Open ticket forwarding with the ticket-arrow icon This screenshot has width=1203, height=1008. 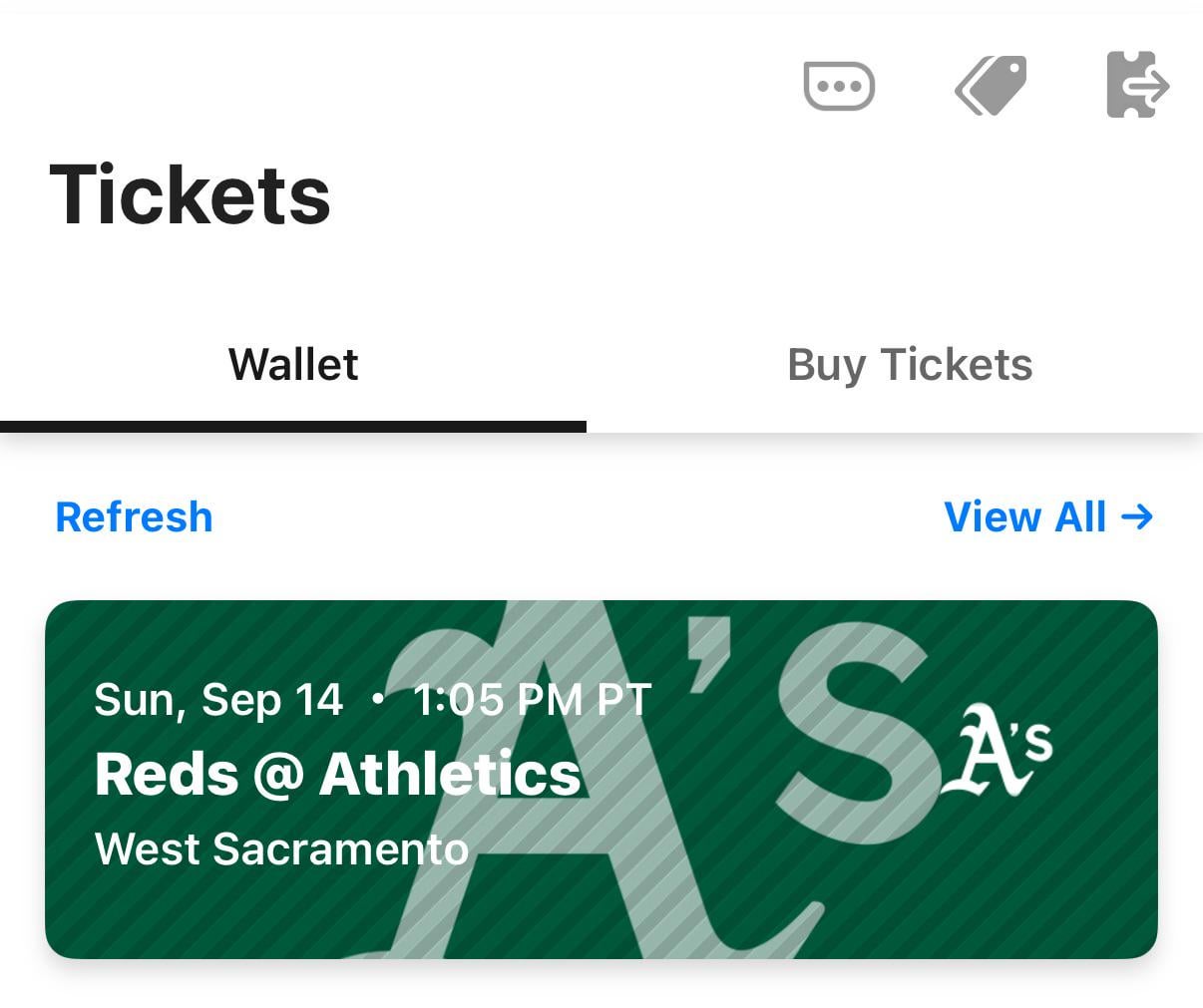(1137, 86)
